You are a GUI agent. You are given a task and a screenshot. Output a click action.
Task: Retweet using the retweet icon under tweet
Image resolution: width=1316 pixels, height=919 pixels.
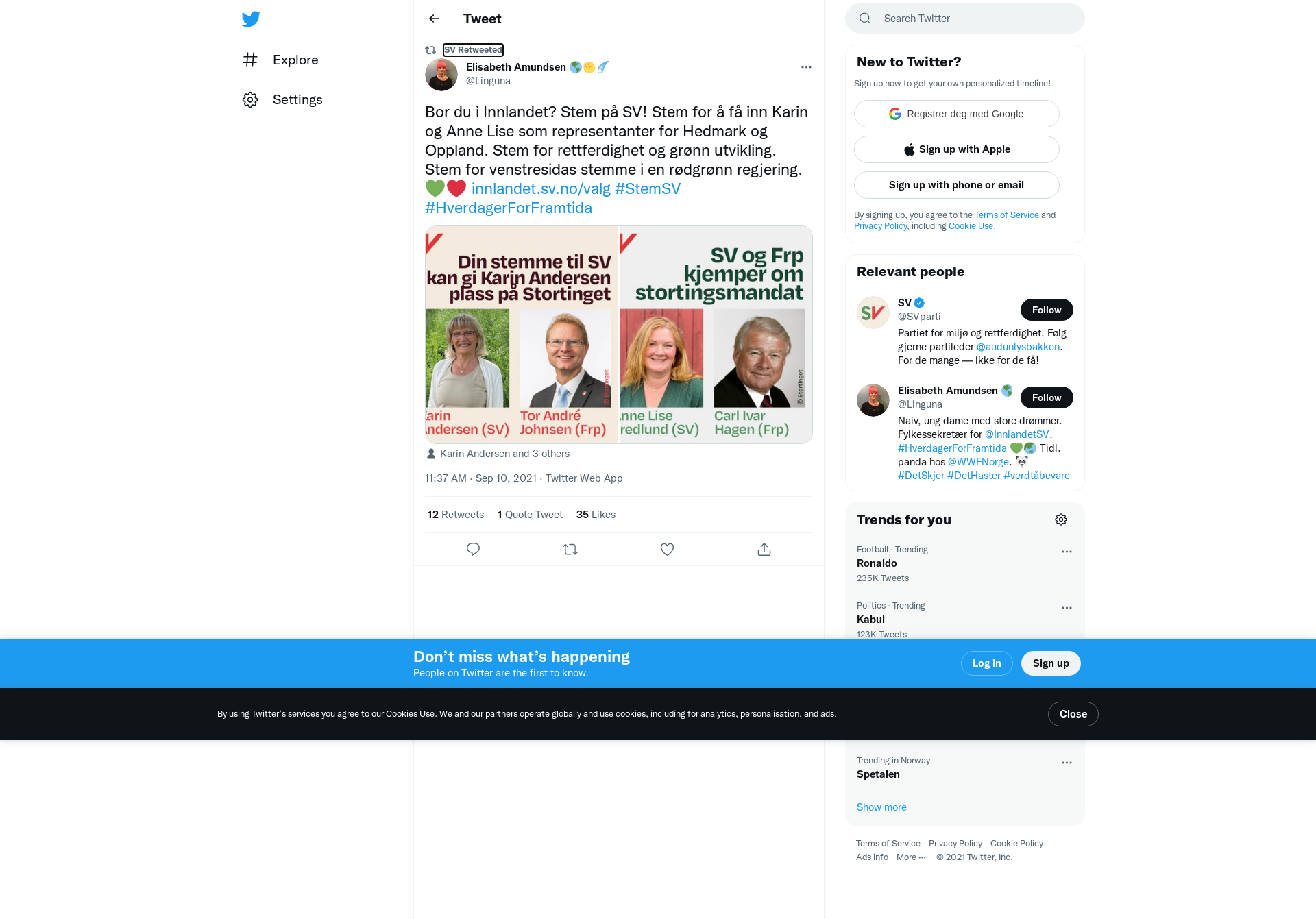coord(570,549)
